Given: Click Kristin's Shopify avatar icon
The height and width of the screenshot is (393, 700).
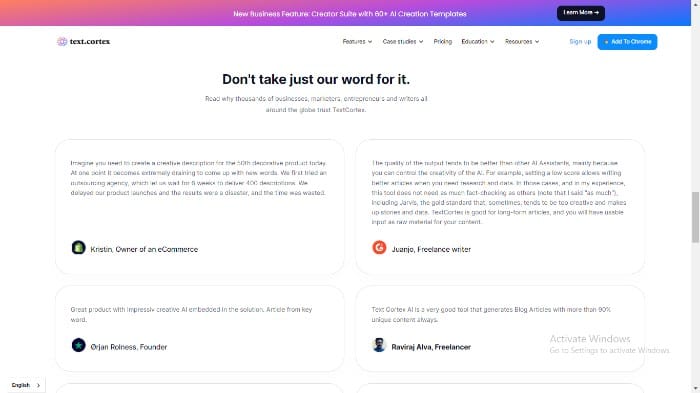Looking at the screenshot, I should tap(79, 247).
